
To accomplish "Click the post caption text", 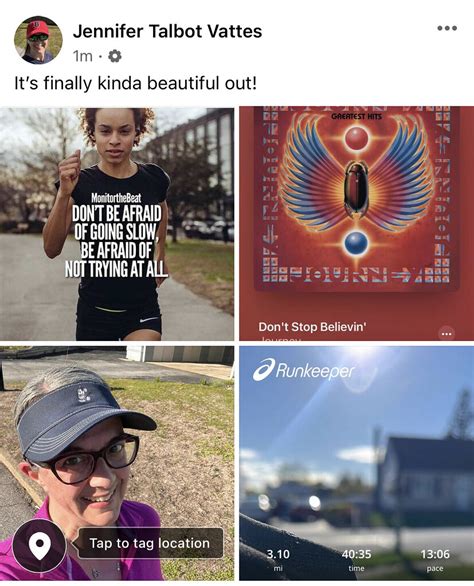I will 136,83.
